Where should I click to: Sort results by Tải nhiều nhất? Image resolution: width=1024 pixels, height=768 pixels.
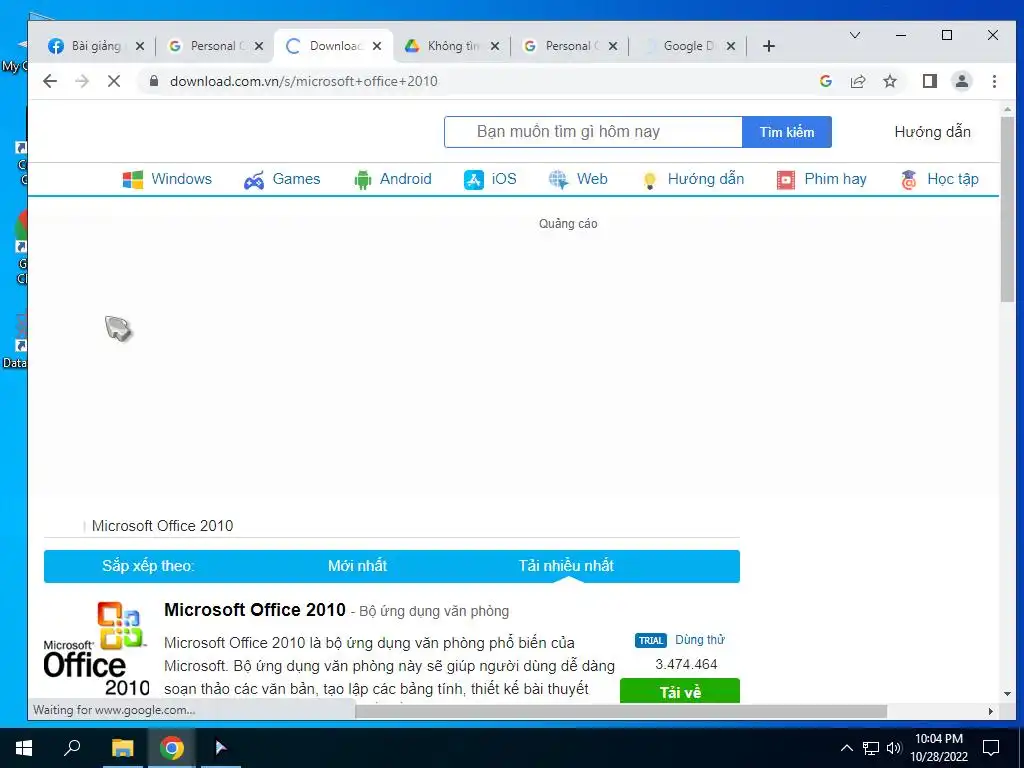[x=566, y=566]
